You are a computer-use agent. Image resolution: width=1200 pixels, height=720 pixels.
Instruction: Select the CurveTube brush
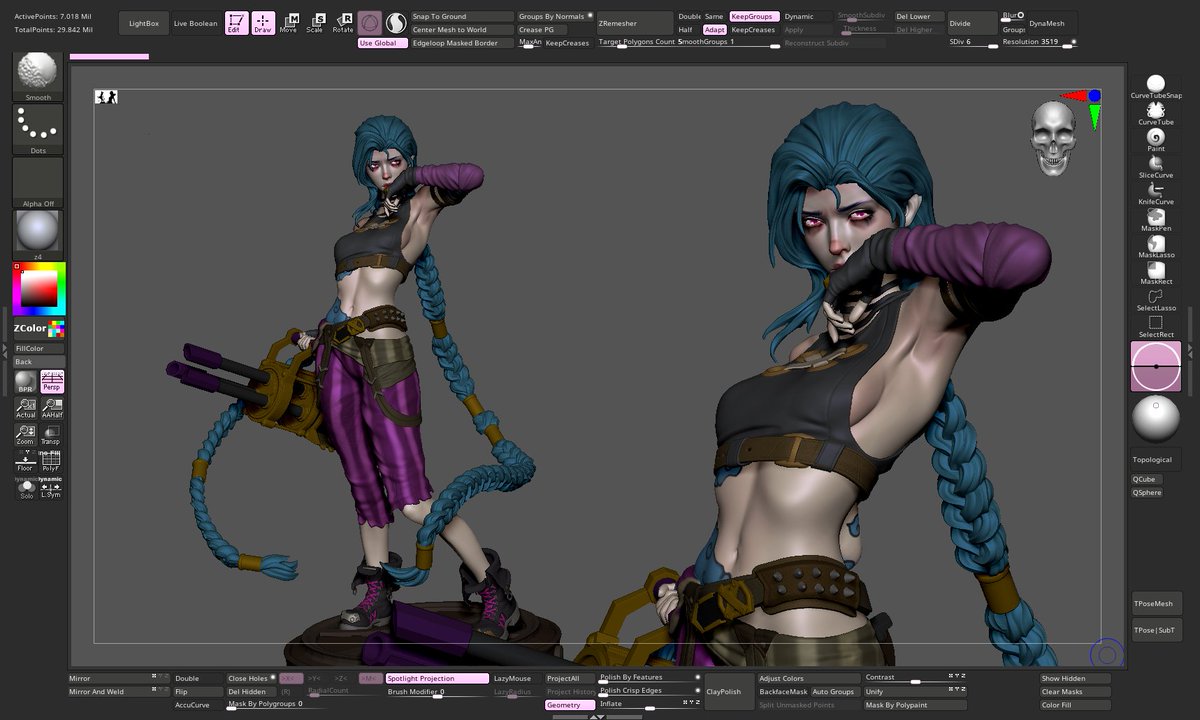[1156, 113]
